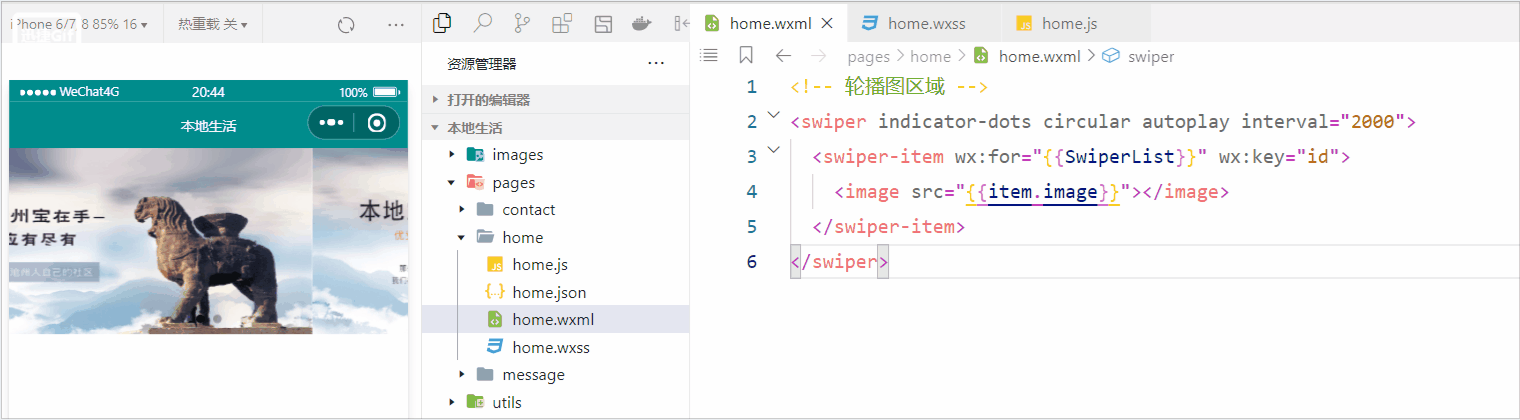
Task: Open mini program capsule menu dots
Action: [x=331, y=123]
